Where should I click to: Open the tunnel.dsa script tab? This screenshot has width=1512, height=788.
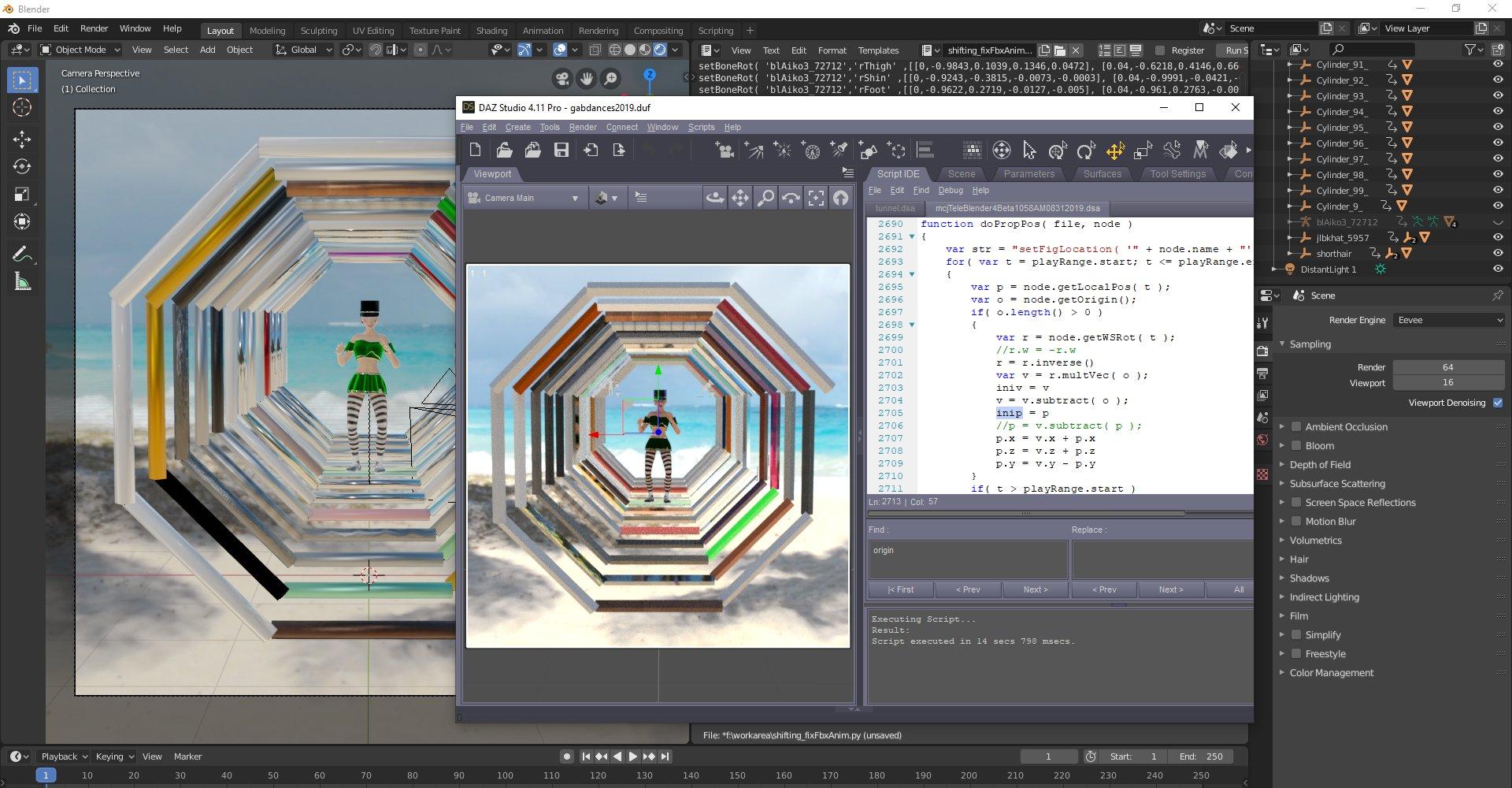coord(895,209)
